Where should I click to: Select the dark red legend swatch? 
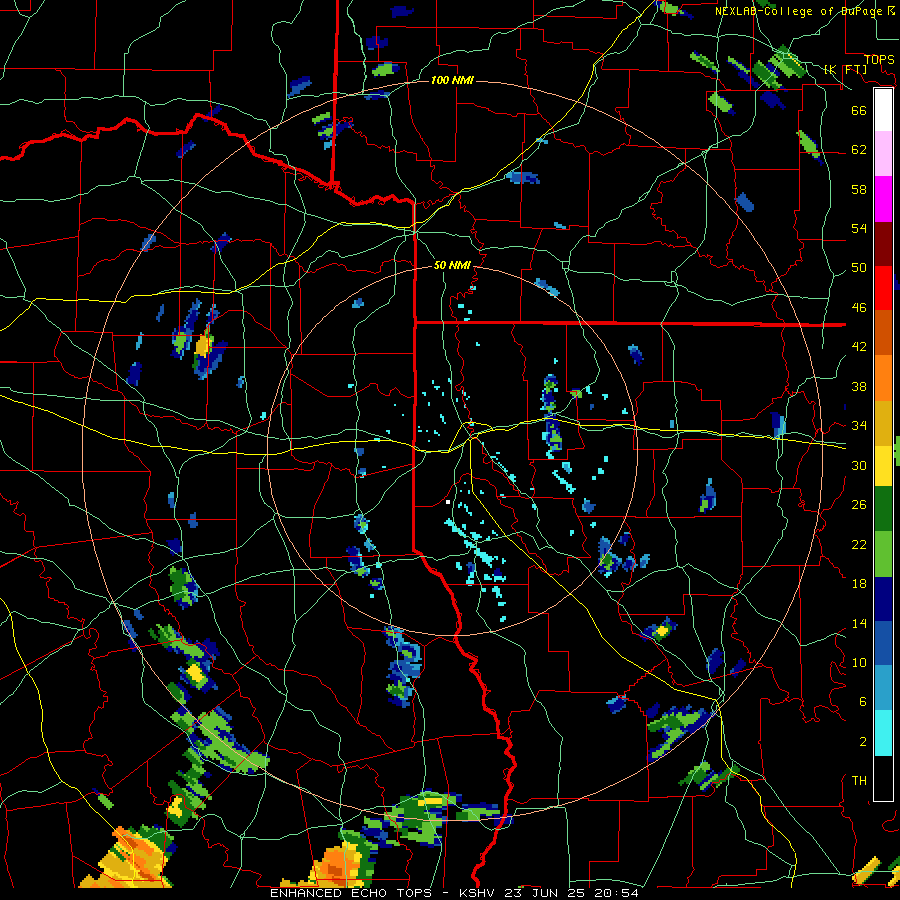pos(883,244)
